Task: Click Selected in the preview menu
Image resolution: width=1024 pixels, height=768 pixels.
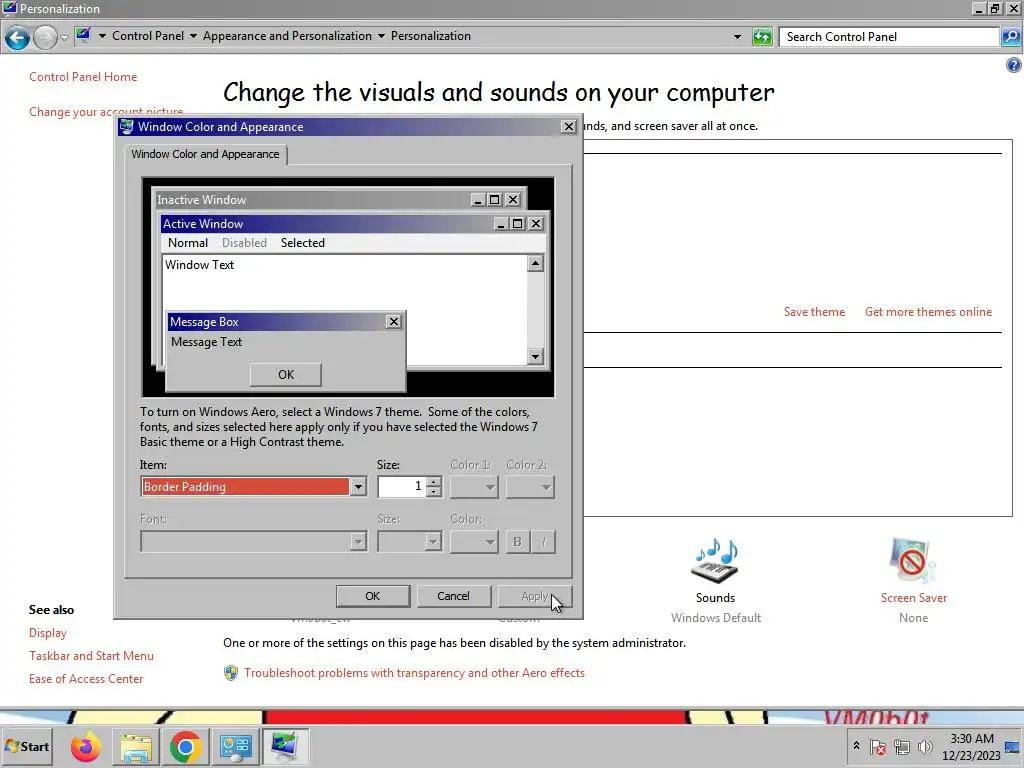Action: pyautogui.click(x=302, y=243)
